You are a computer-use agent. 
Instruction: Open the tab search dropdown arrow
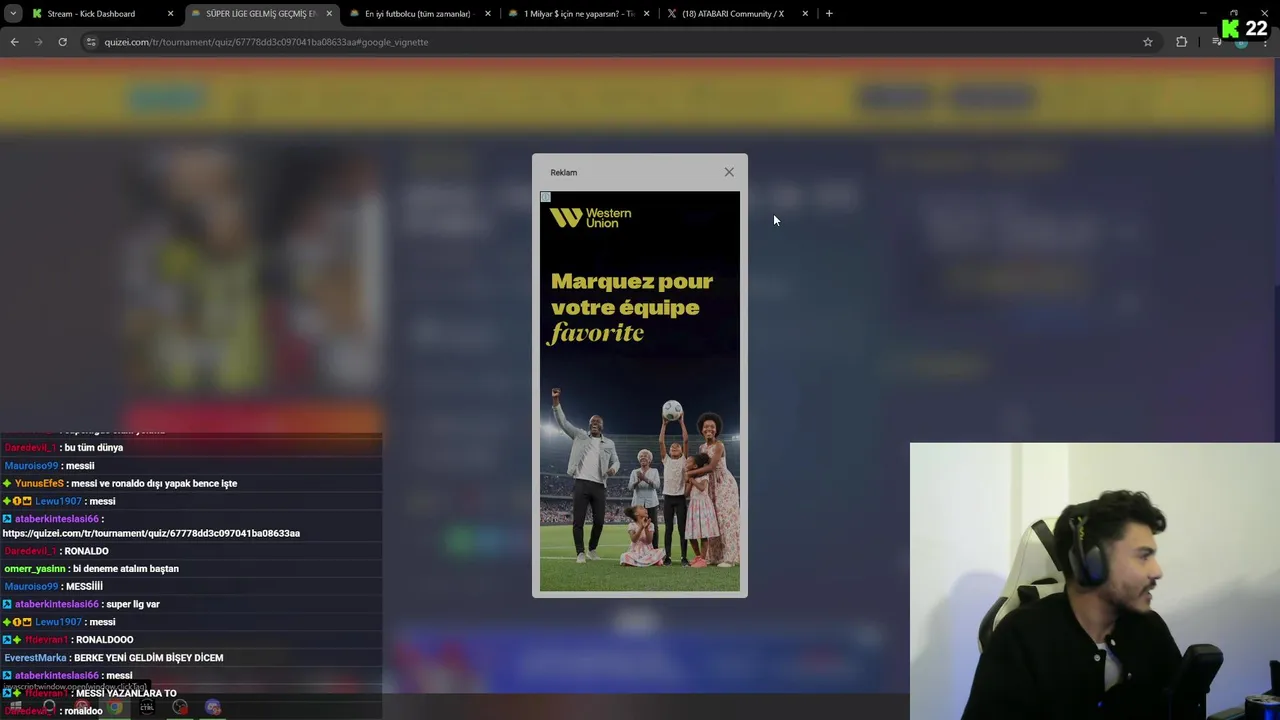[13, 14]
